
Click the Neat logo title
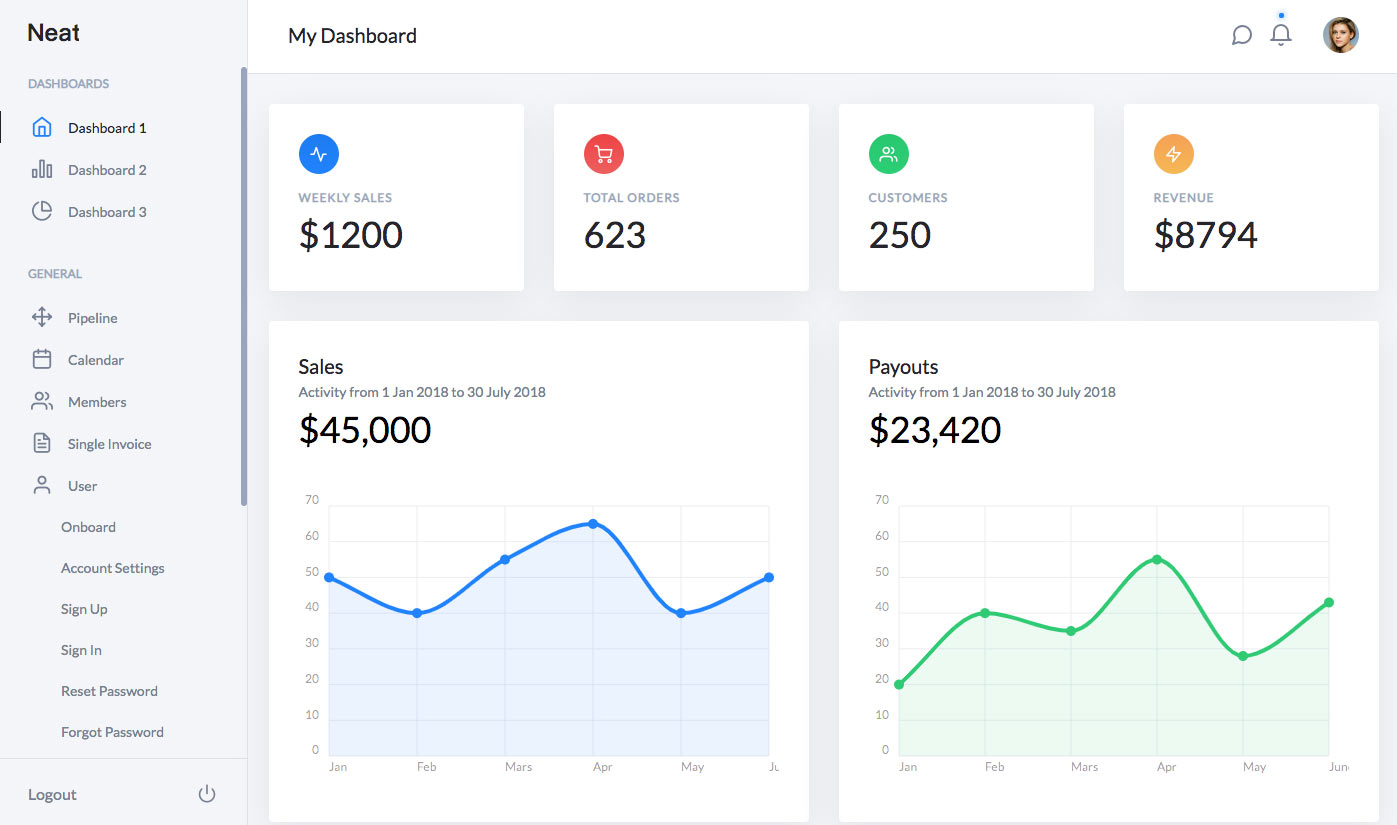(54, 33)
